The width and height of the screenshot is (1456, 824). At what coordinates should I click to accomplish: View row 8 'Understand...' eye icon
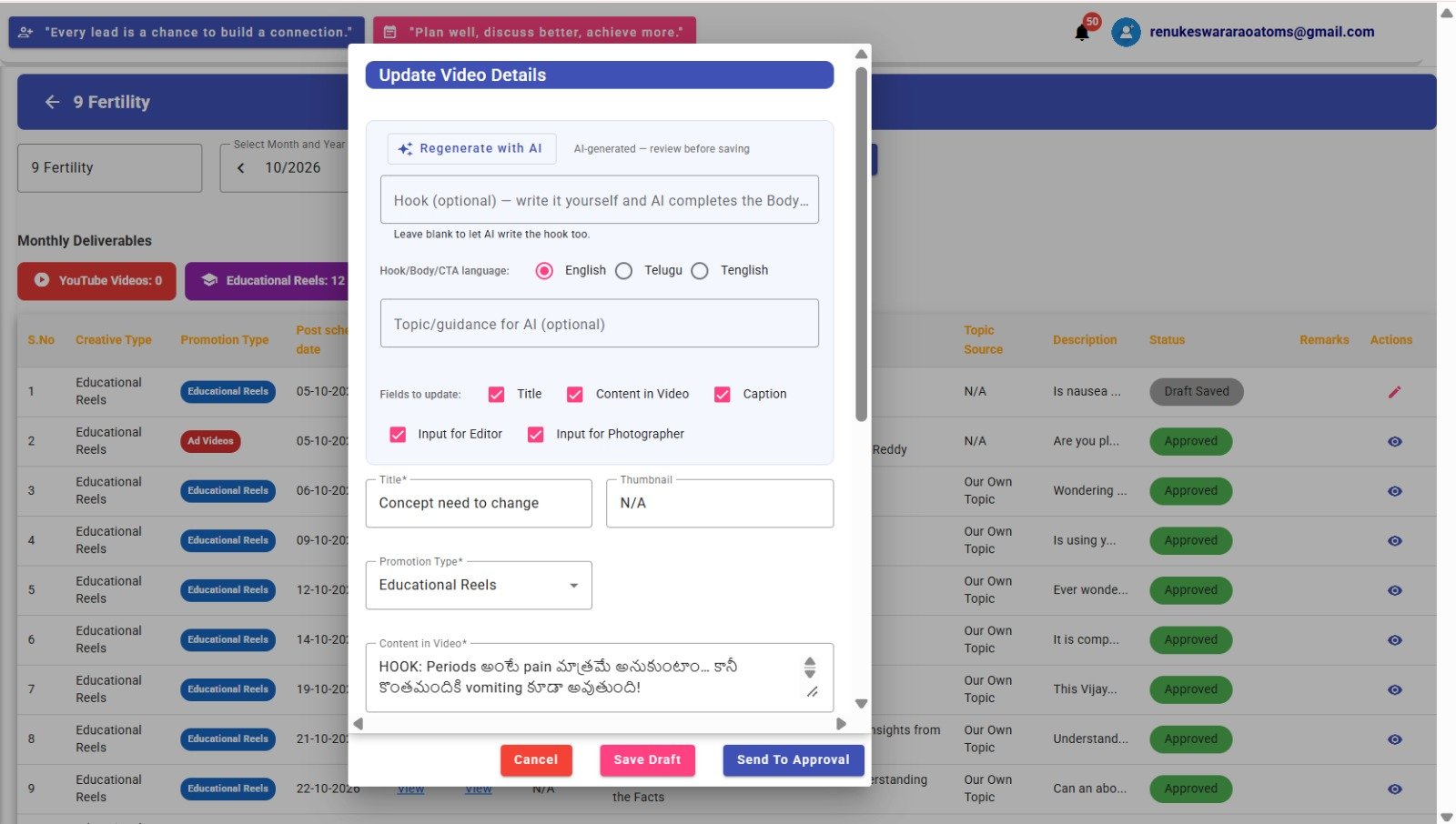click(1394, 739)
